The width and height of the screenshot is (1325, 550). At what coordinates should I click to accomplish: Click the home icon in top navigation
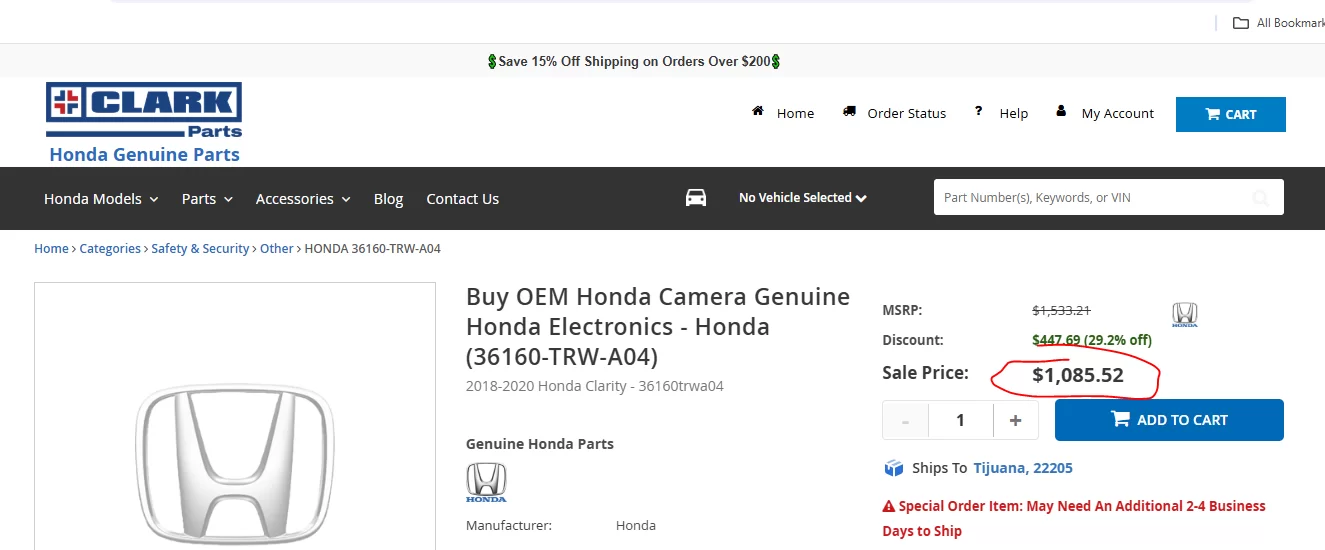click(758, 111)
